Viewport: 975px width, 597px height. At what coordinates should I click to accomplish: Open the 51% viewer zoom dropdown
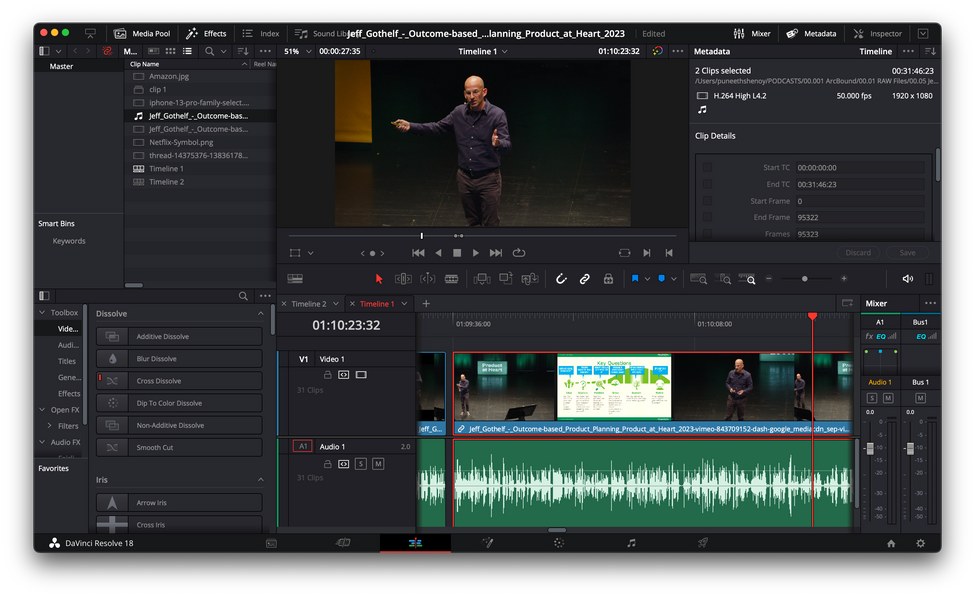[297, 51]
